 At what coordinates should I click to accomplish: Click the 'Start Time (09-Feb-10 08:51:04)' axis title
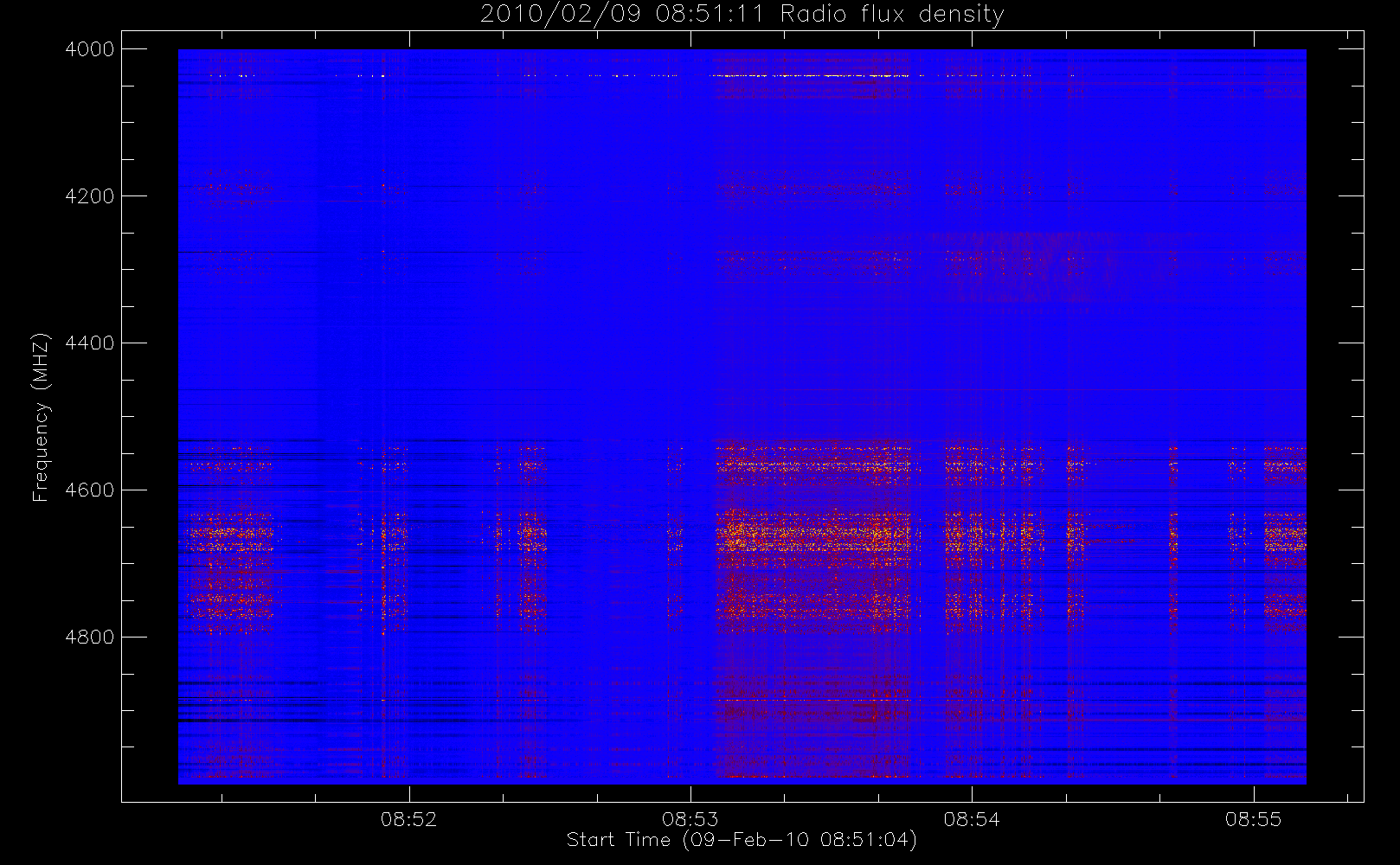(742, 840)
